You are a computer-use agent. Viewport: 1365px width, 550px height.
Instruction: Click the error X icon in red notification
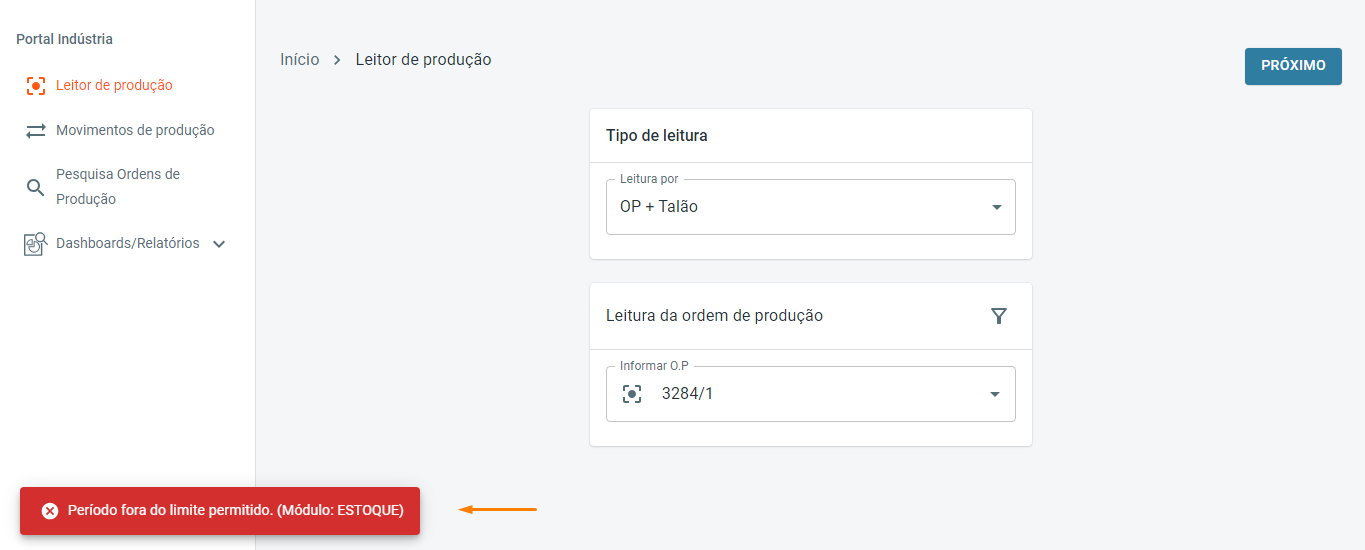point(50,511)
